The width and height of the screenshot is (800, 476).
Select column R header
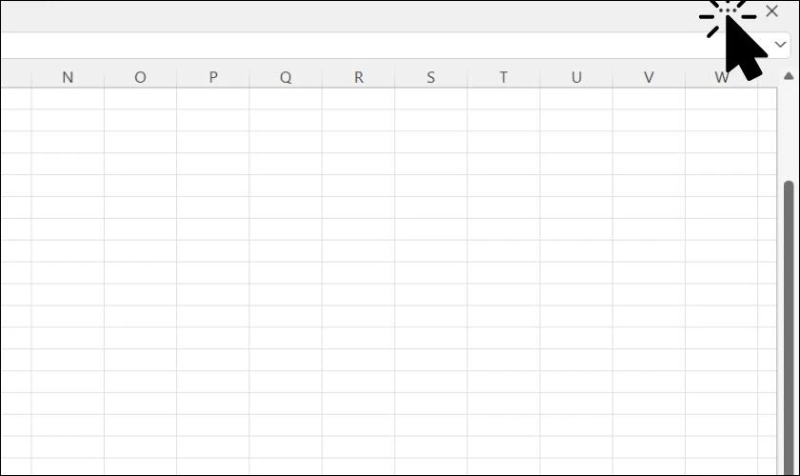tap(358, 77)
